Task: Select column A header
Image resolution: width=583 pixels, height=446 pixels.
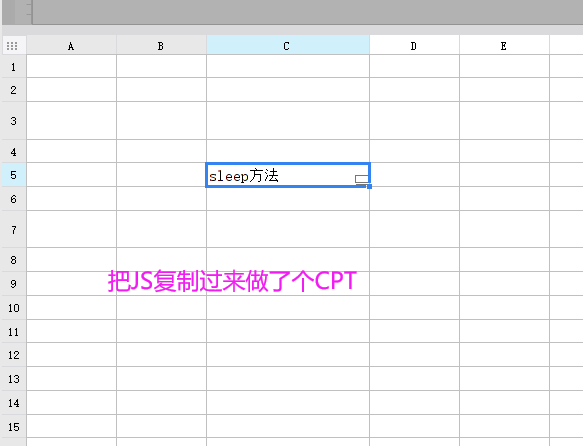Action: tap(71, 45)
